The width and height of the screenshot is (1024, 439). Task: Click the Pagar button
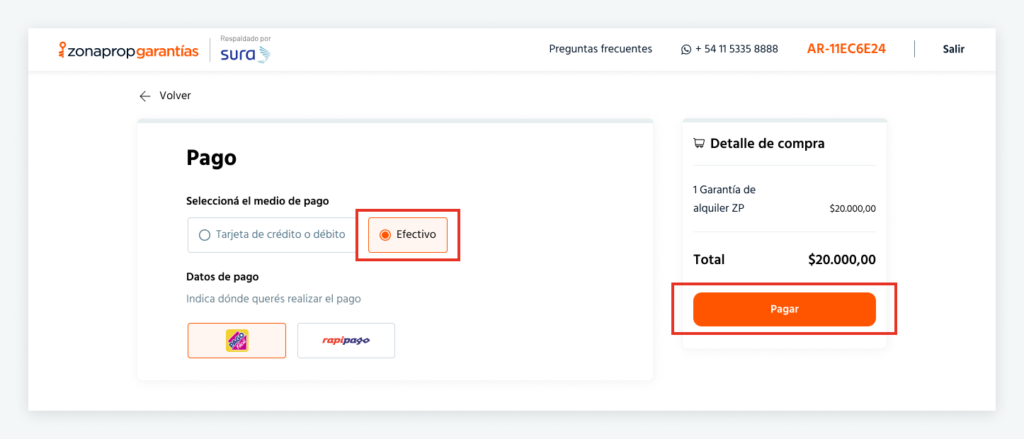click(784, 309)
